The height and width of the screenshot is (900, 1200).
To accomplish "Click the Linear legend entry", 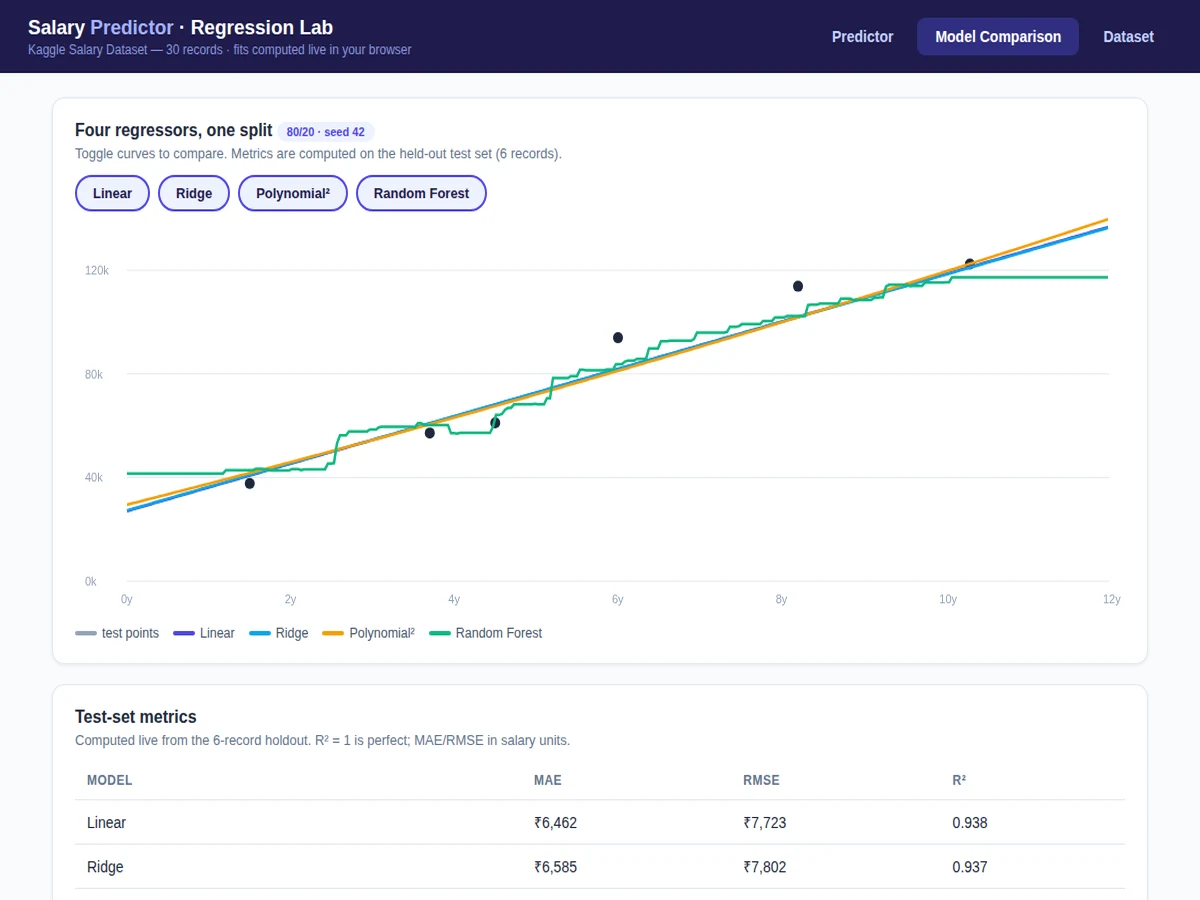I will (204, 633).
